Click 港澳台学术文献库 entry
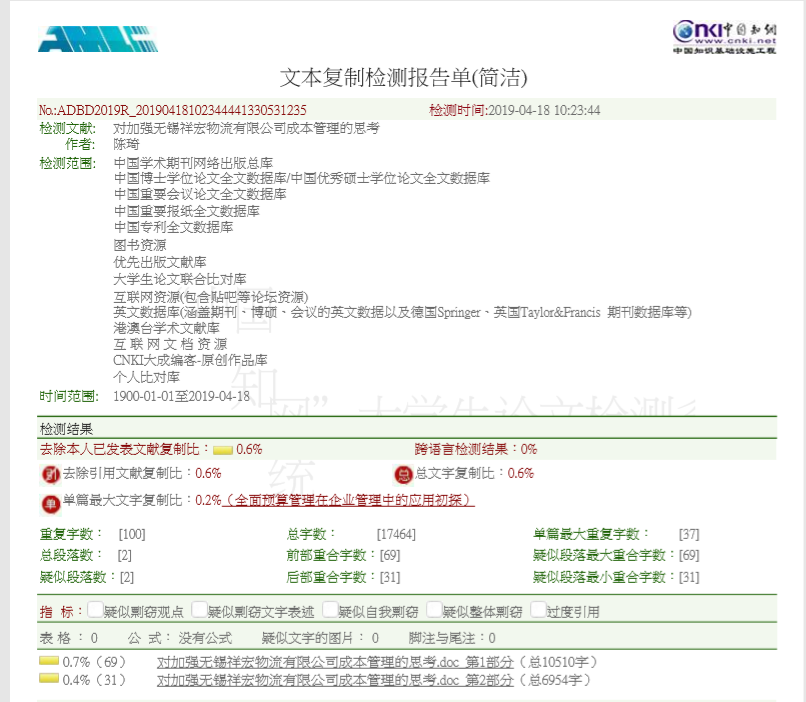Image resolution: width=806 pixels, height=702 pixels. click(x=167, y=328)
